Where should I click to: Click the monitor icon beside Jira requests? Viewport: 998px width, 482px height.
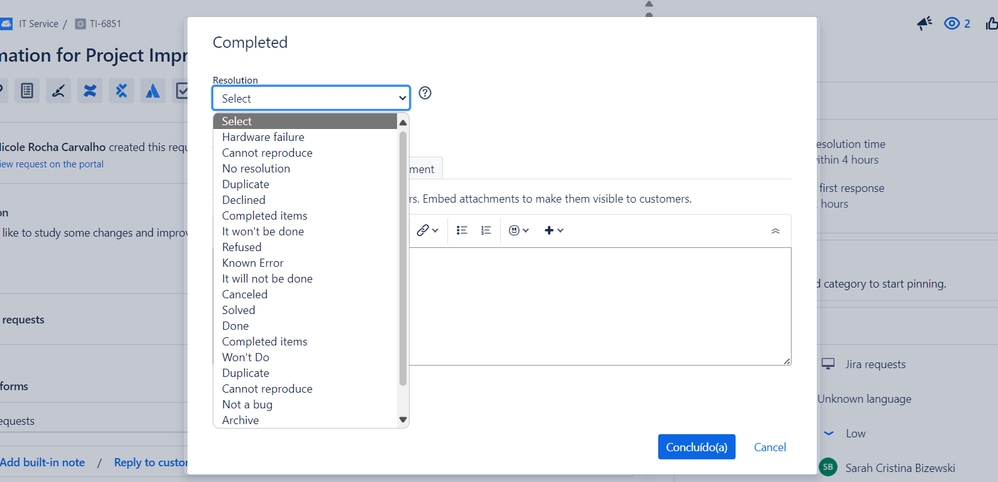(x=827, y=364)
